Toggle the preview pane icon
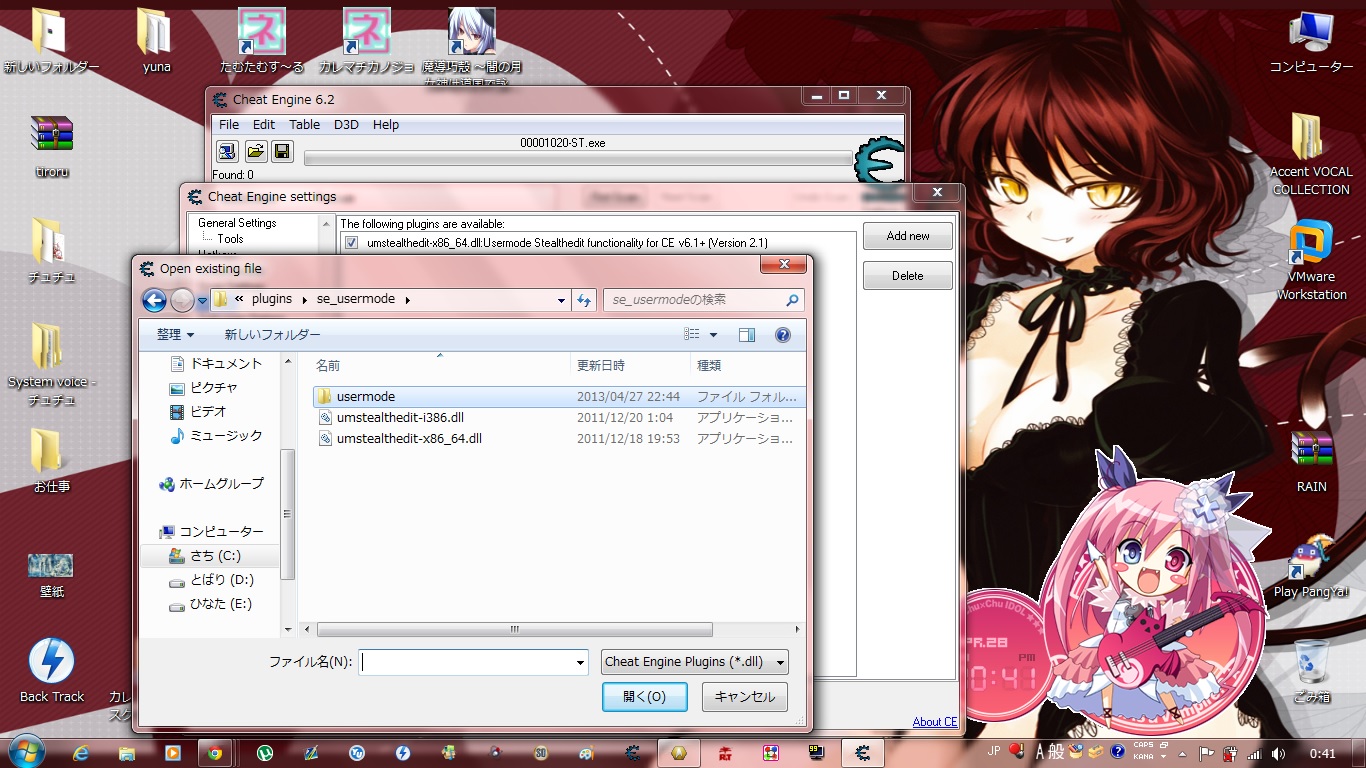The height and width of the screenshot is (768, 1366). click(x=746, y=335)
